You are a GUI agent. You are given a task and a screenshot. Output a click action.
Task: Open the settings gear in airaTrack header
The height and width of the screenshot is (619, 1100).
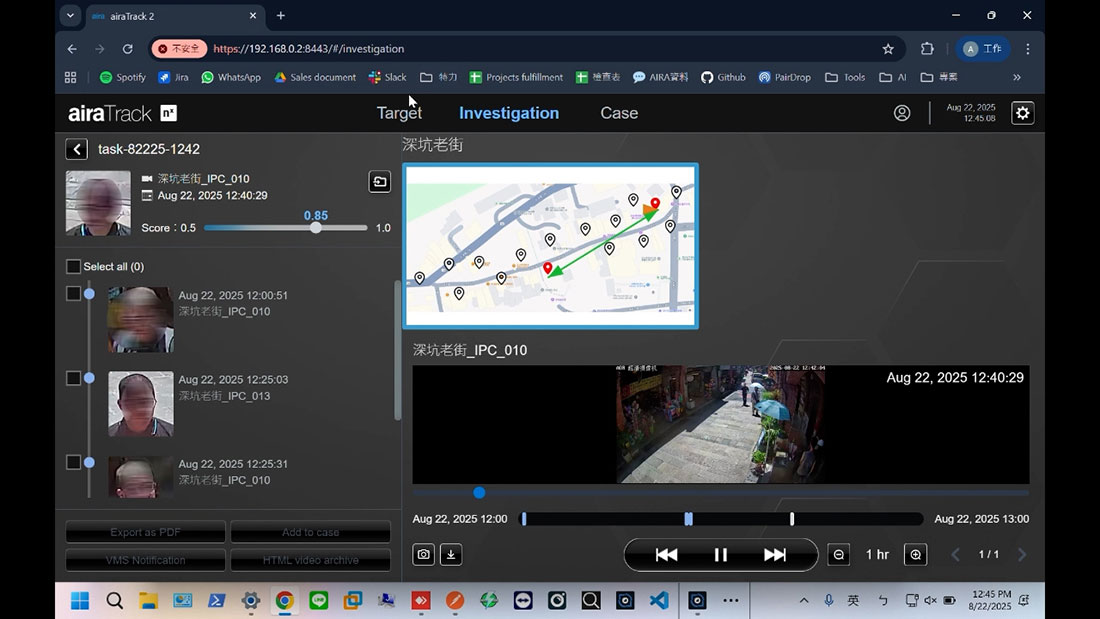pos(1022,113)
